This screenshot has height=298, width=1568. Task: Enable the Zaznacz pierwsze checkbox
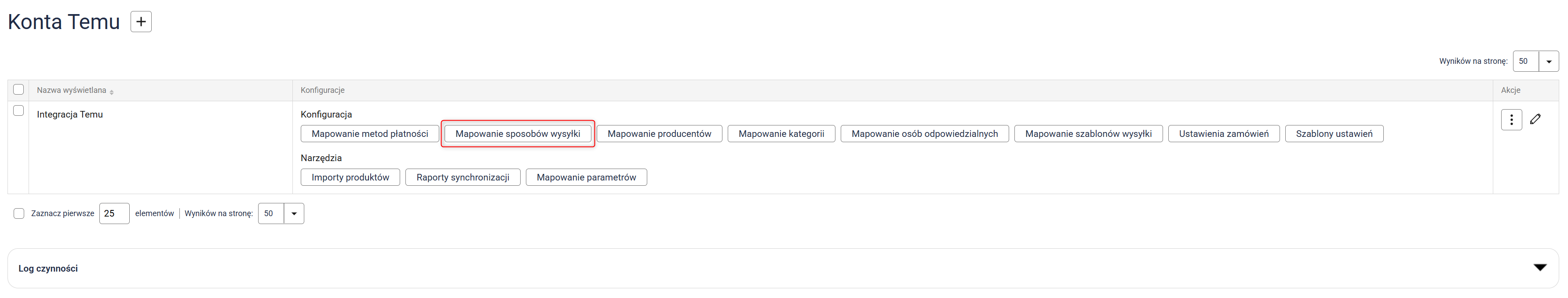[x=19, y=213]
